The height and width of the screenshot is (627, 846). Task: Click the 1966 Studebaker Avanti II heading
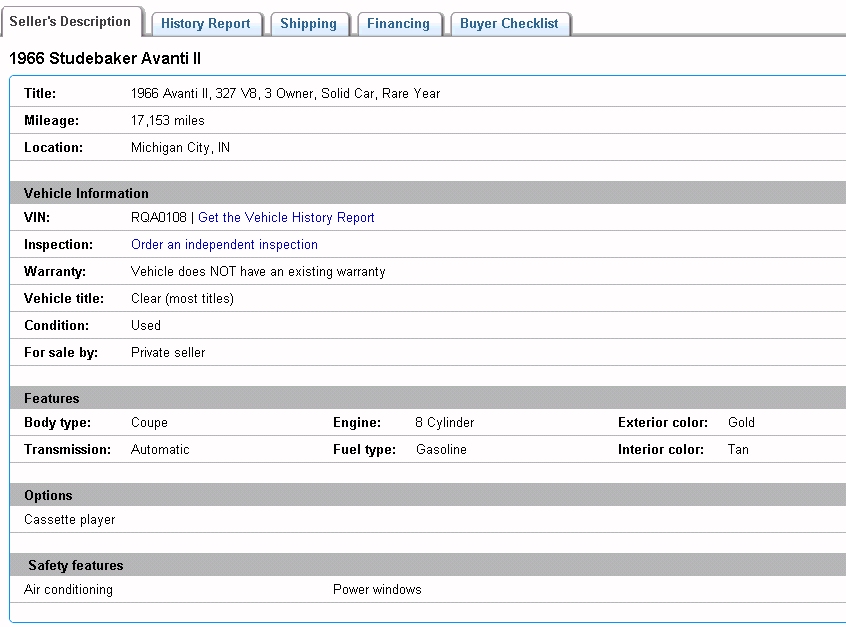(x=105, y=58)
